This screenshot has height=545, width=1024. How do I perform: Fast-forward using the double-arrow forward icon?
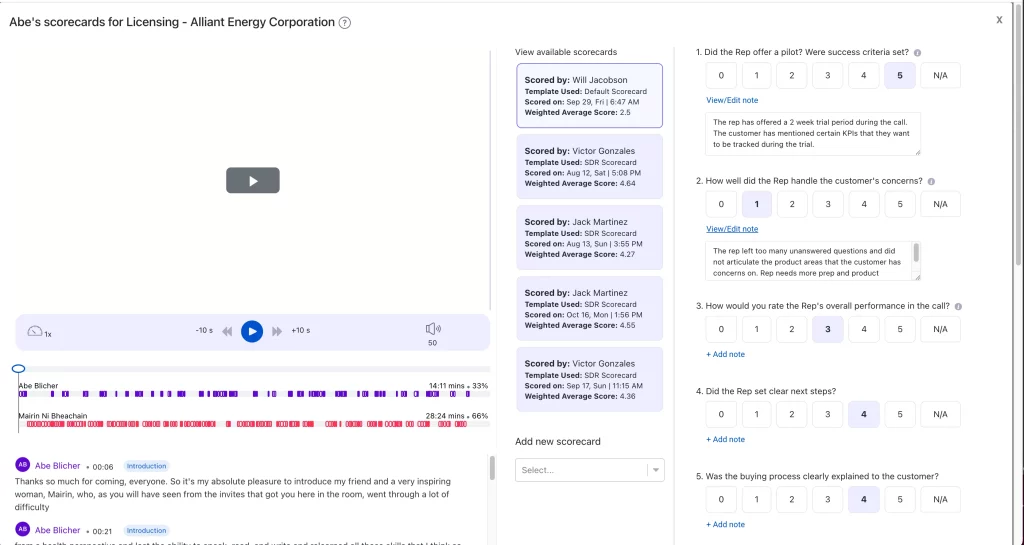277,332
